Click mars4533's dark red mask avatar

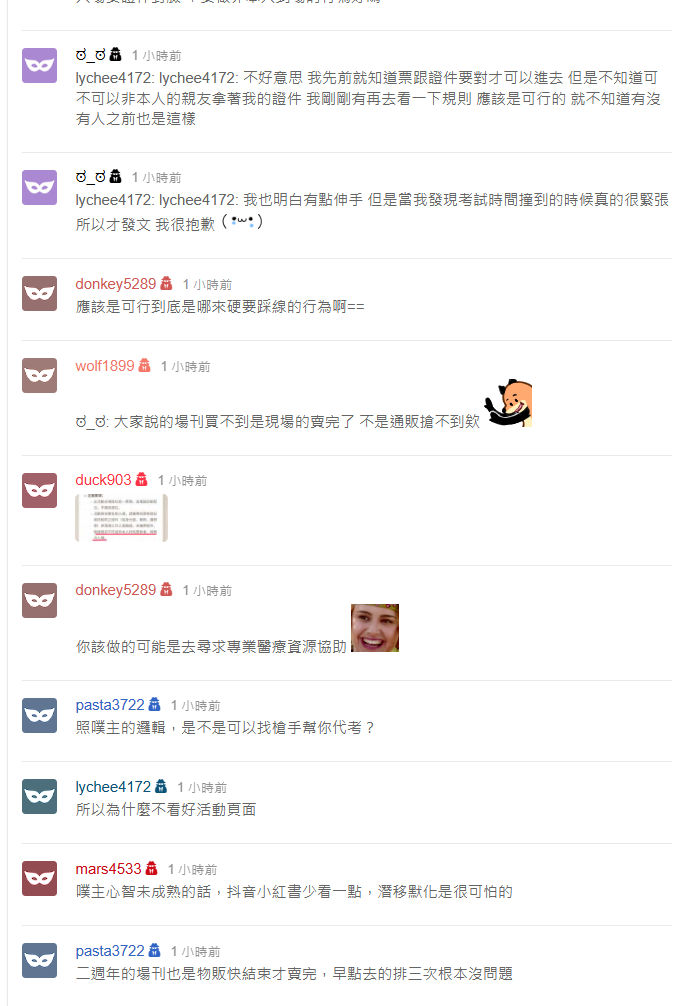(39, 878)
